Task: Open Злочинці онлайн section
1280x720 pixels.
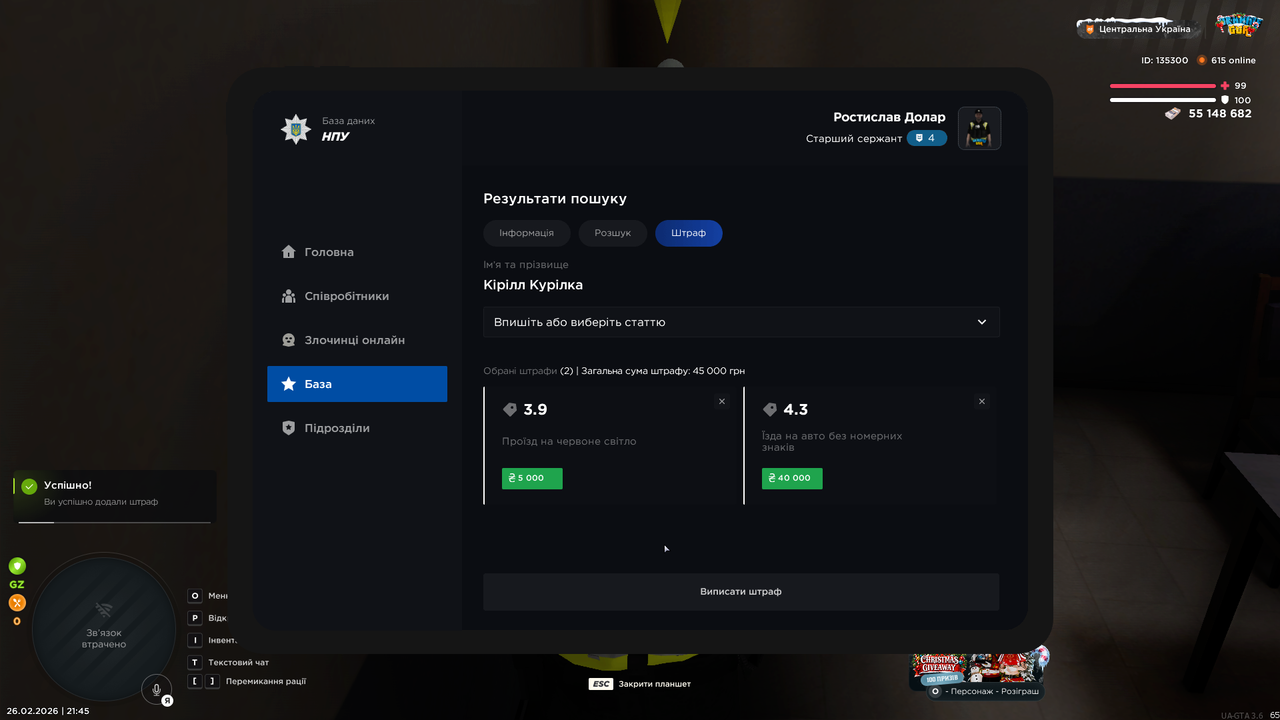Action: pyautogui.click(x=357, y=340)
